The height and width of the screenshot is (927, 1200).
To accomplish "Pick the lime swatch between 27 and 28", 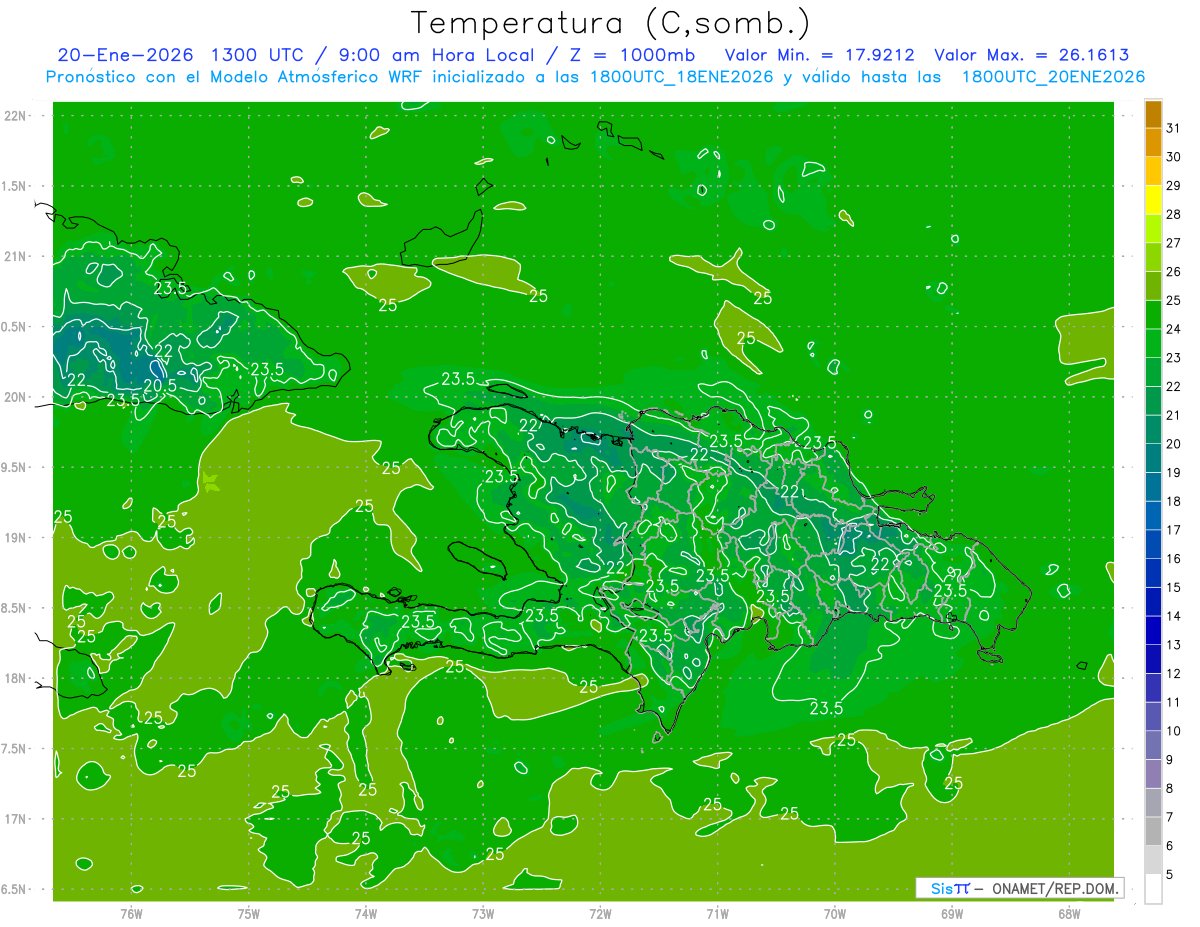I will (x=1153, y=229).
